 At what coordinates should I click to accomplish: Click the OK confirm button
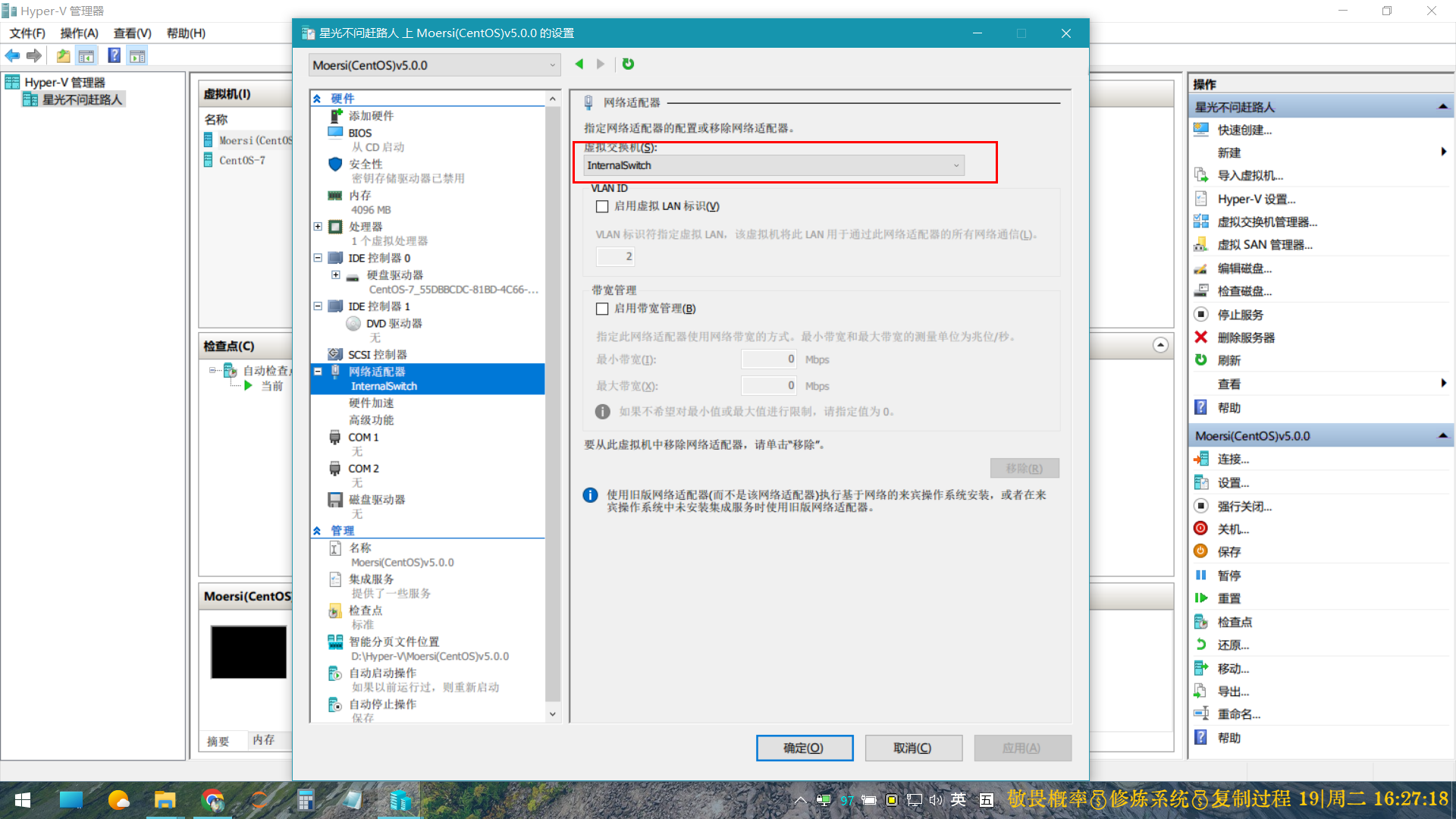coord(805,748)
